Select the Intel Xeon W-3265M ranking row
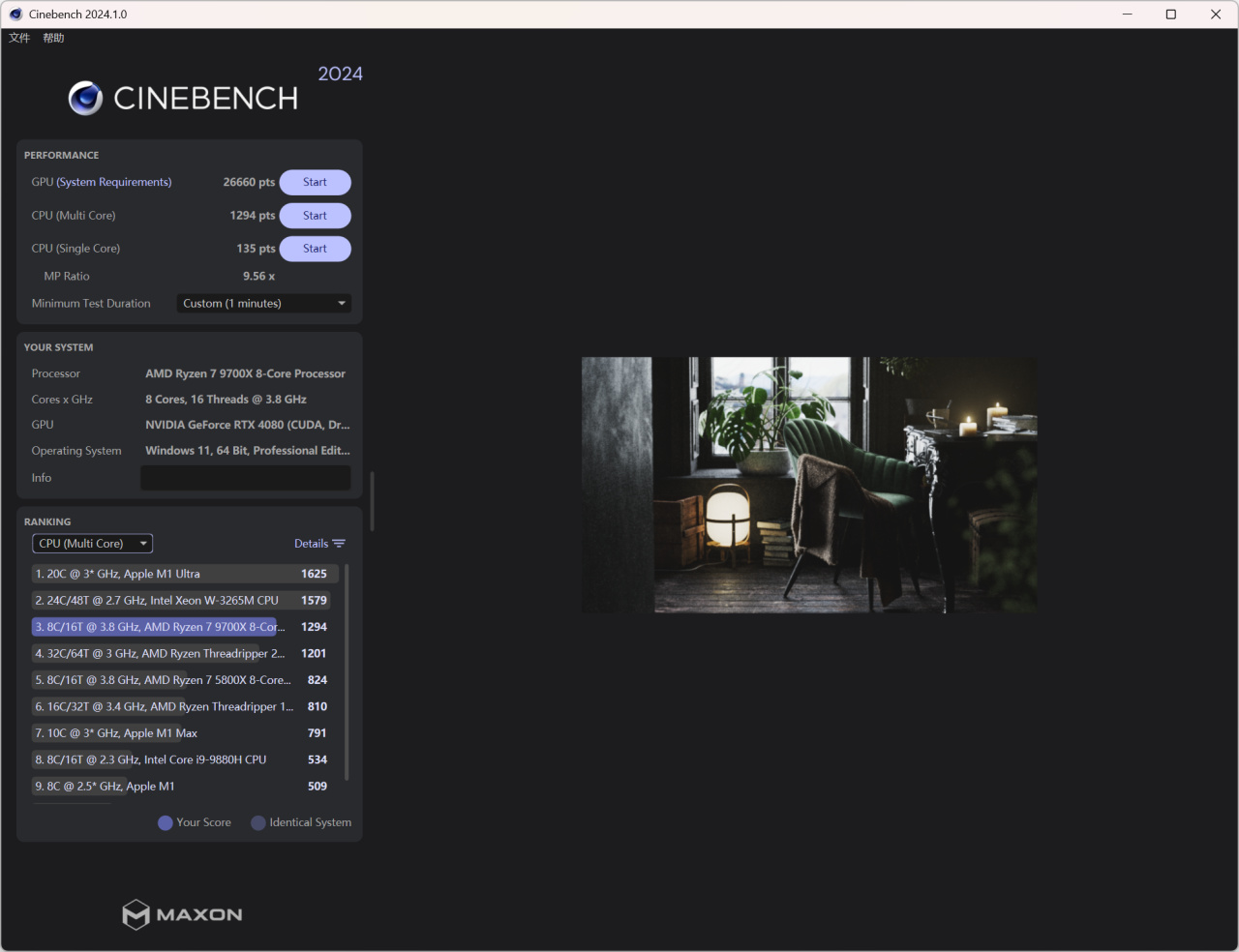 185,601
